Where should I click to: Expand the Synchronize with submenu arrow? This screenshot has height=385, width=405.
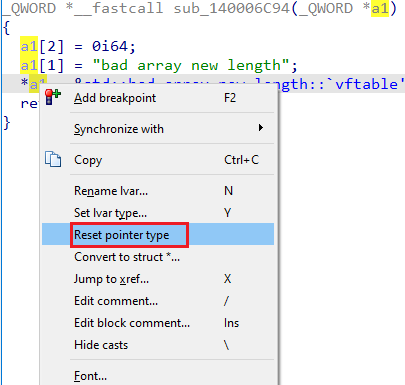coord(261,128)
